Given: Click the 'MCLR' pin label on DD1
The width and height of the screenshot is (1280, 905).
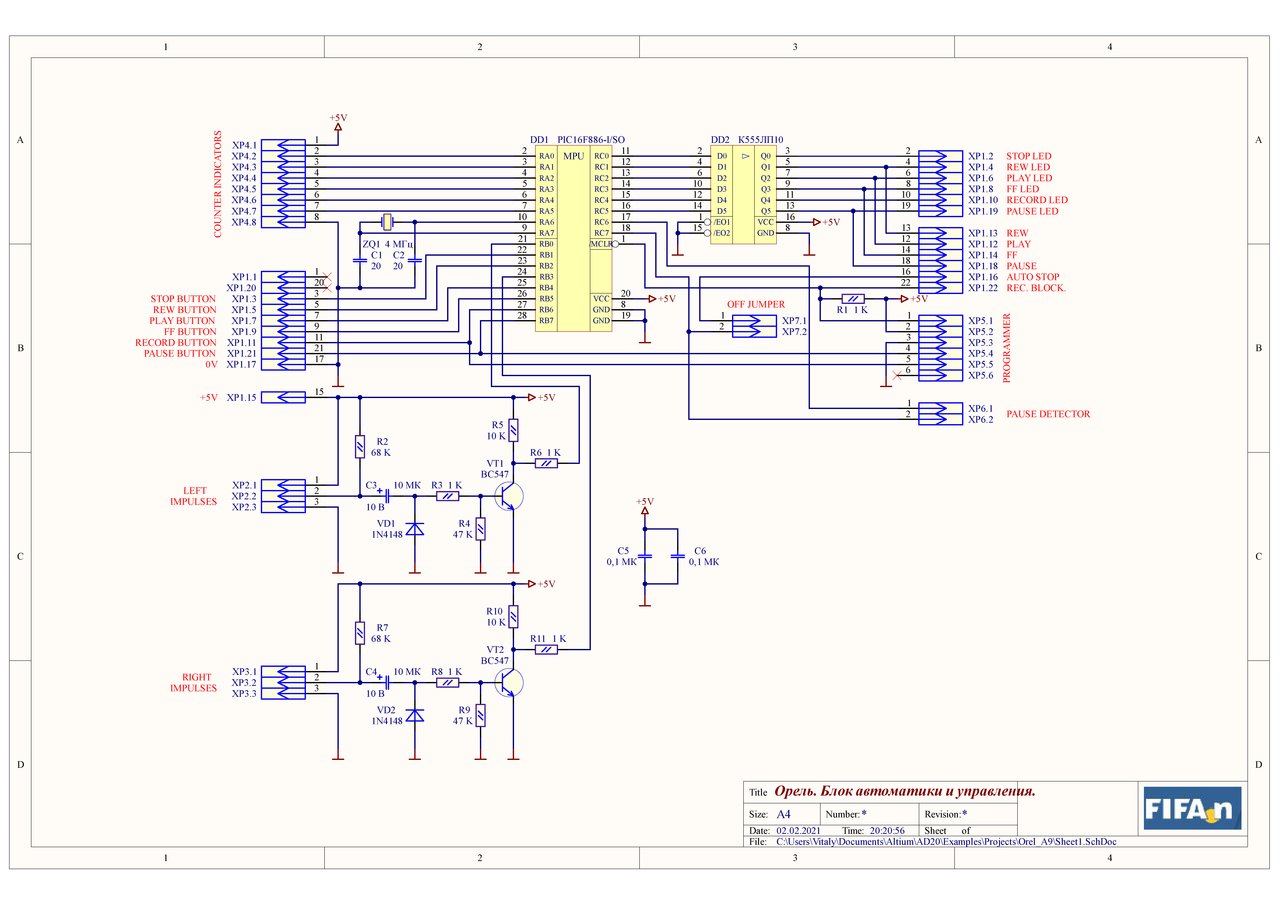Looking at the screenshot, I should coord(600,244).
